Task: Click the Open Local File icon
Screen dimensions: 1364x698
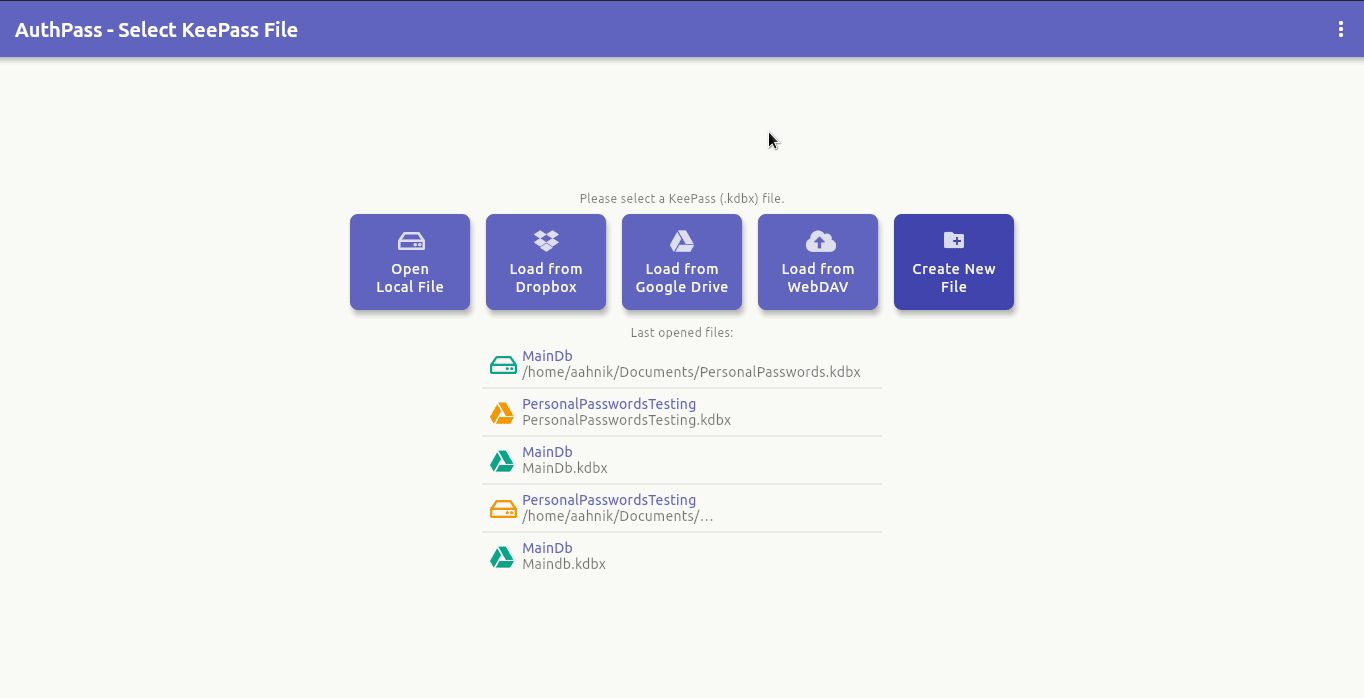Action: pos(410,240)
